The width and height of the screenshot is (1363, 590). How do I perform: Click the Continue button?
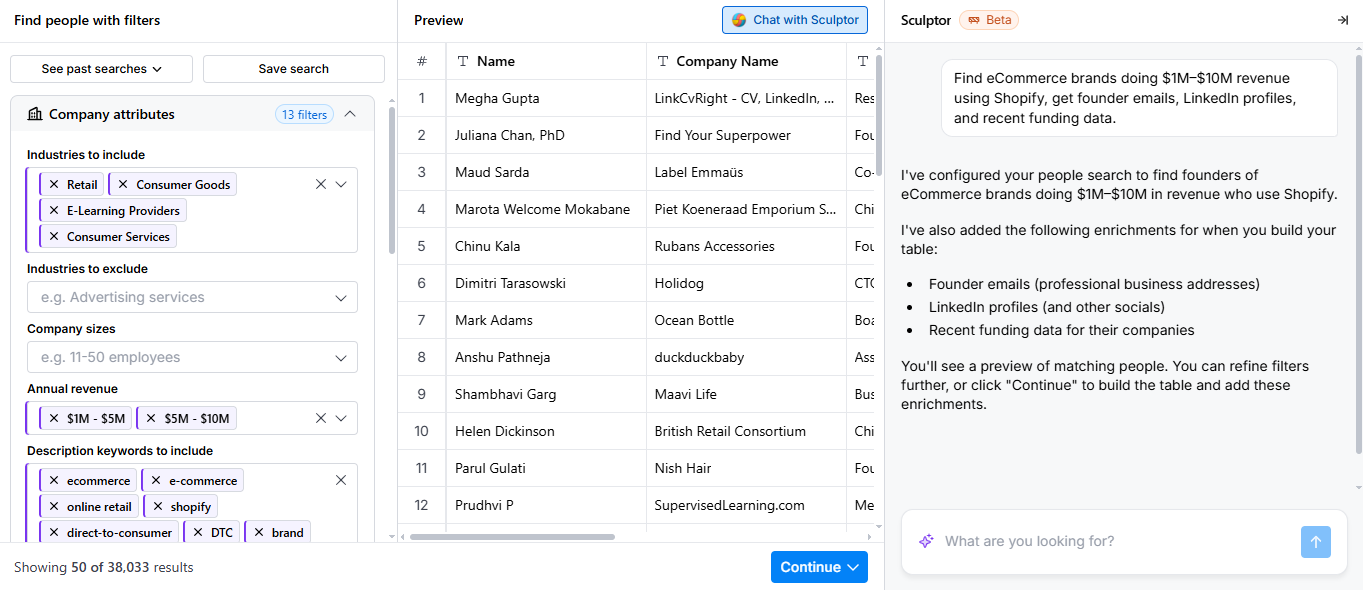point(819,567)
